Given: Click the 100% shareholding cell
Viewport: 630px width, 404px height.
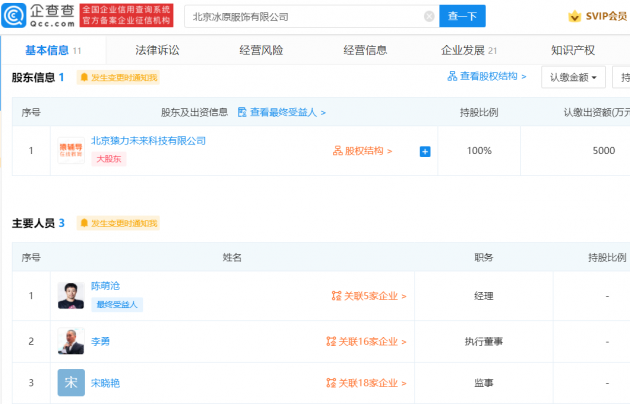Looking at the screenshot, I should click(479, 151).
